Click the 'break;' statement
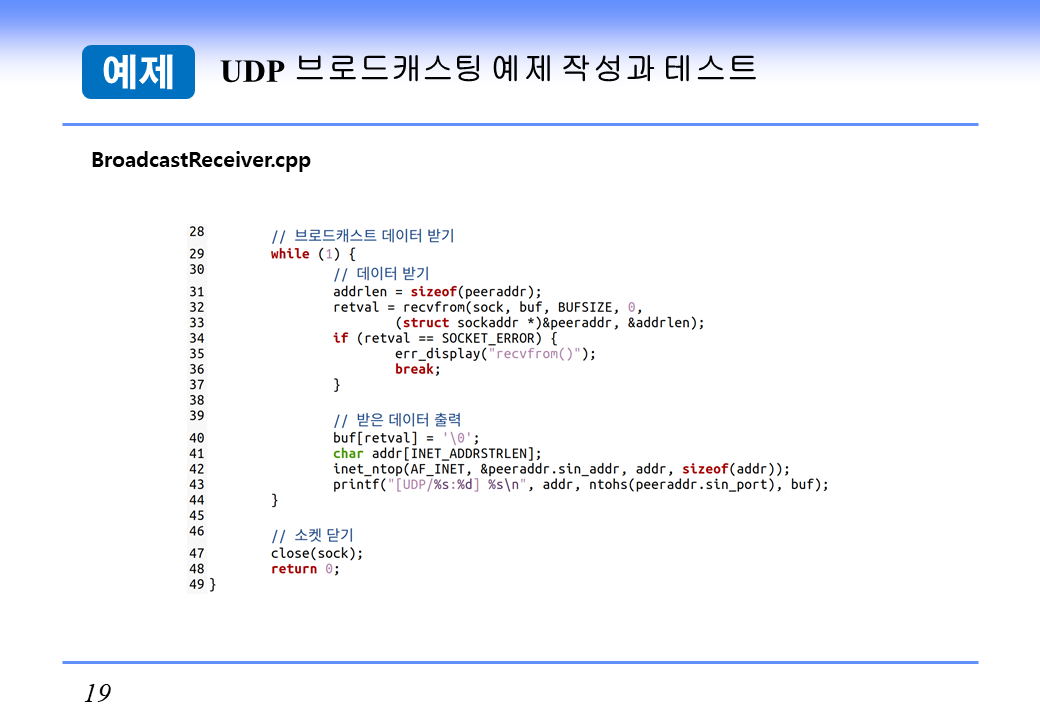This screenshot has height=720, width=1040. [x=418, y=369]
